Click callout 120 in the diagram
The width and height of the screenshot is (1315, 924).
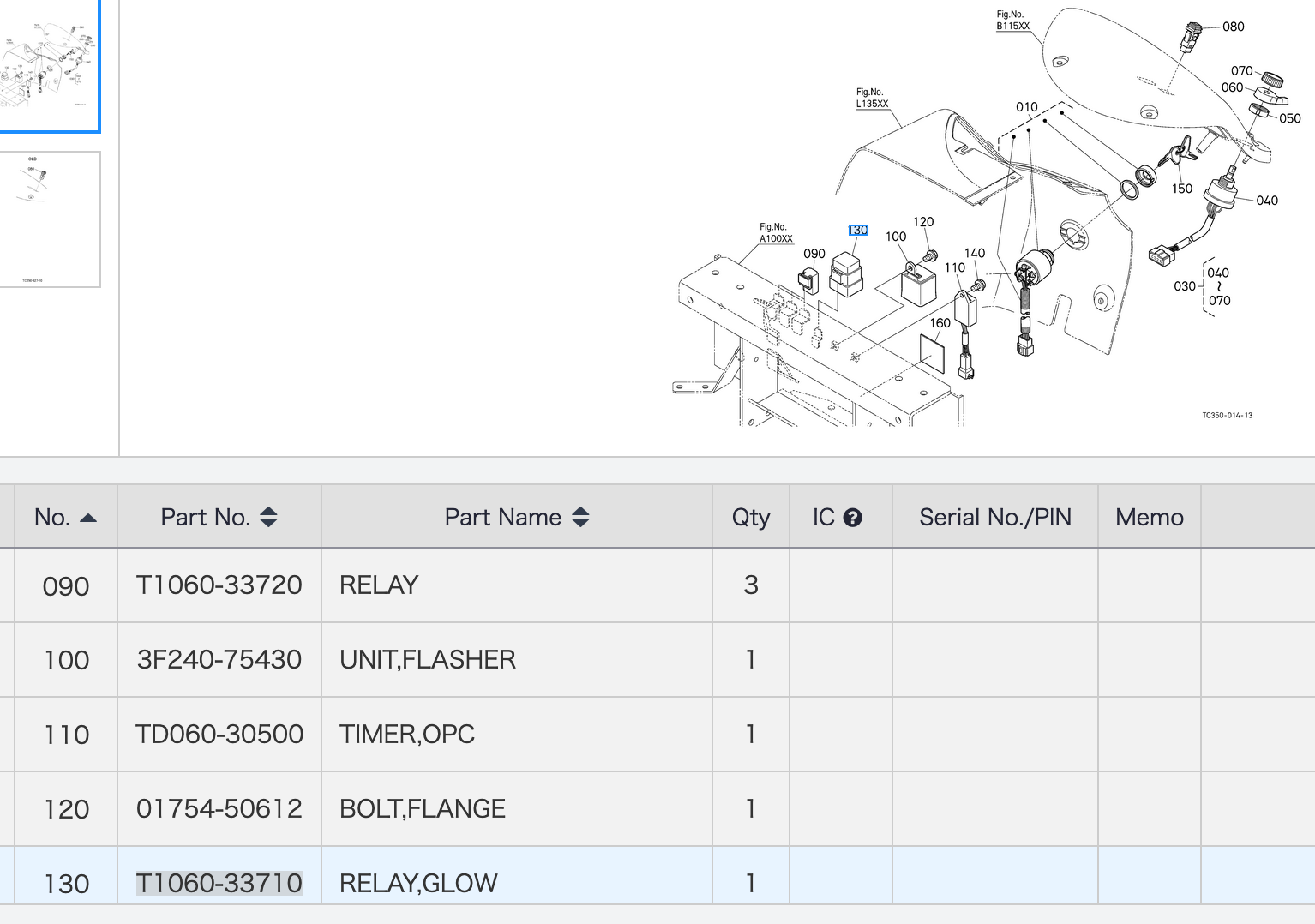click(x=923, y=222)
